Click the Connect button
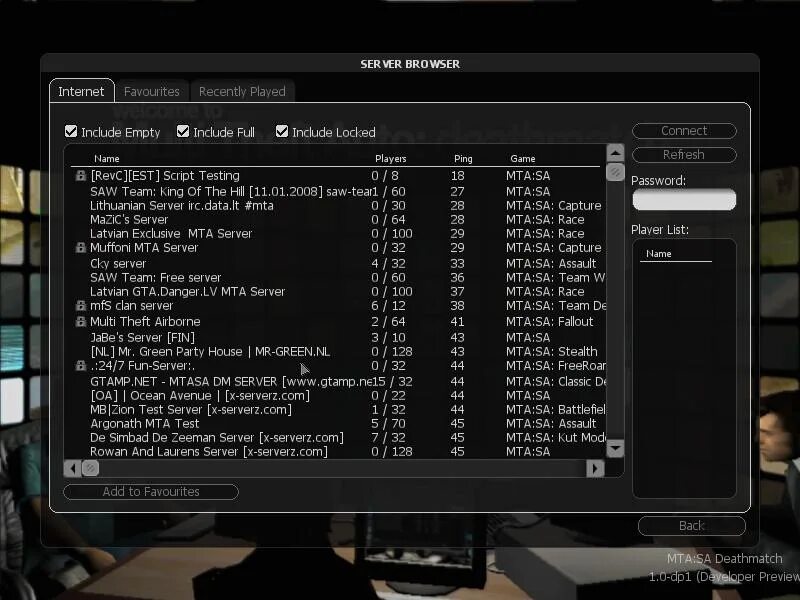This screenshot has width=800, height=600. pyautogui.click(x=684, y=131)
